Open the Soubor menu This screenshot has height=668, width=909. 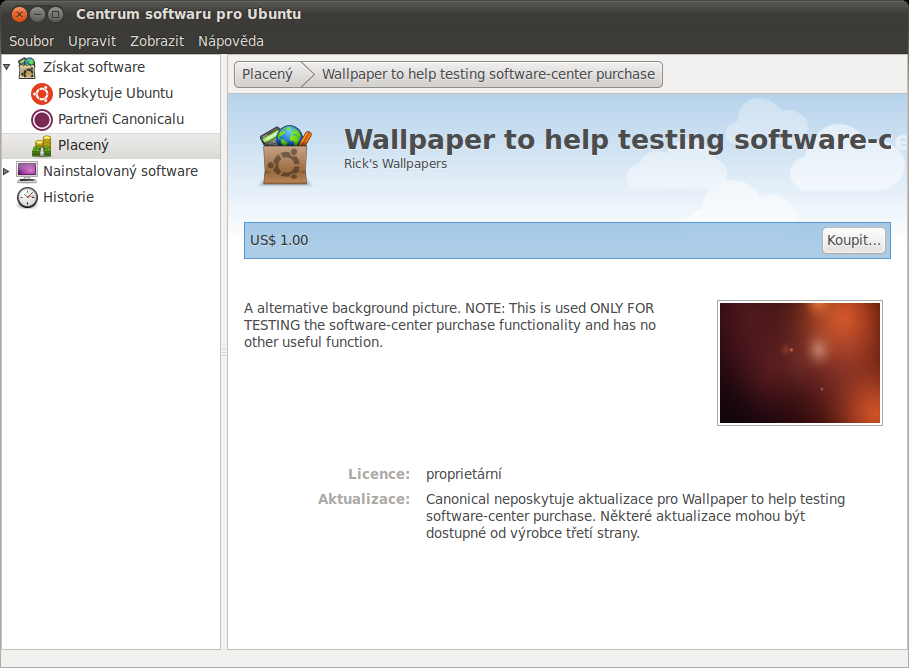(31, 41)
